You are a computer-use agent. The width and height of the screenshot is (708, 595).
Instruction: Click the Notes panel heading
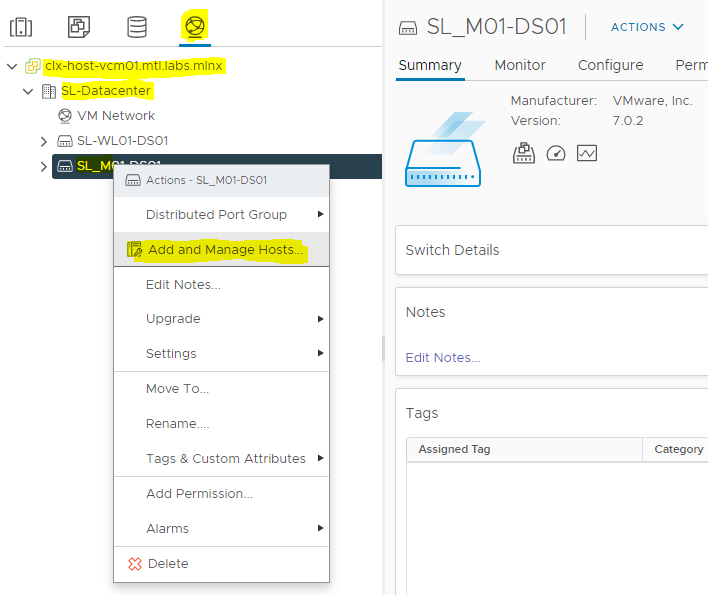pos(426,312)
